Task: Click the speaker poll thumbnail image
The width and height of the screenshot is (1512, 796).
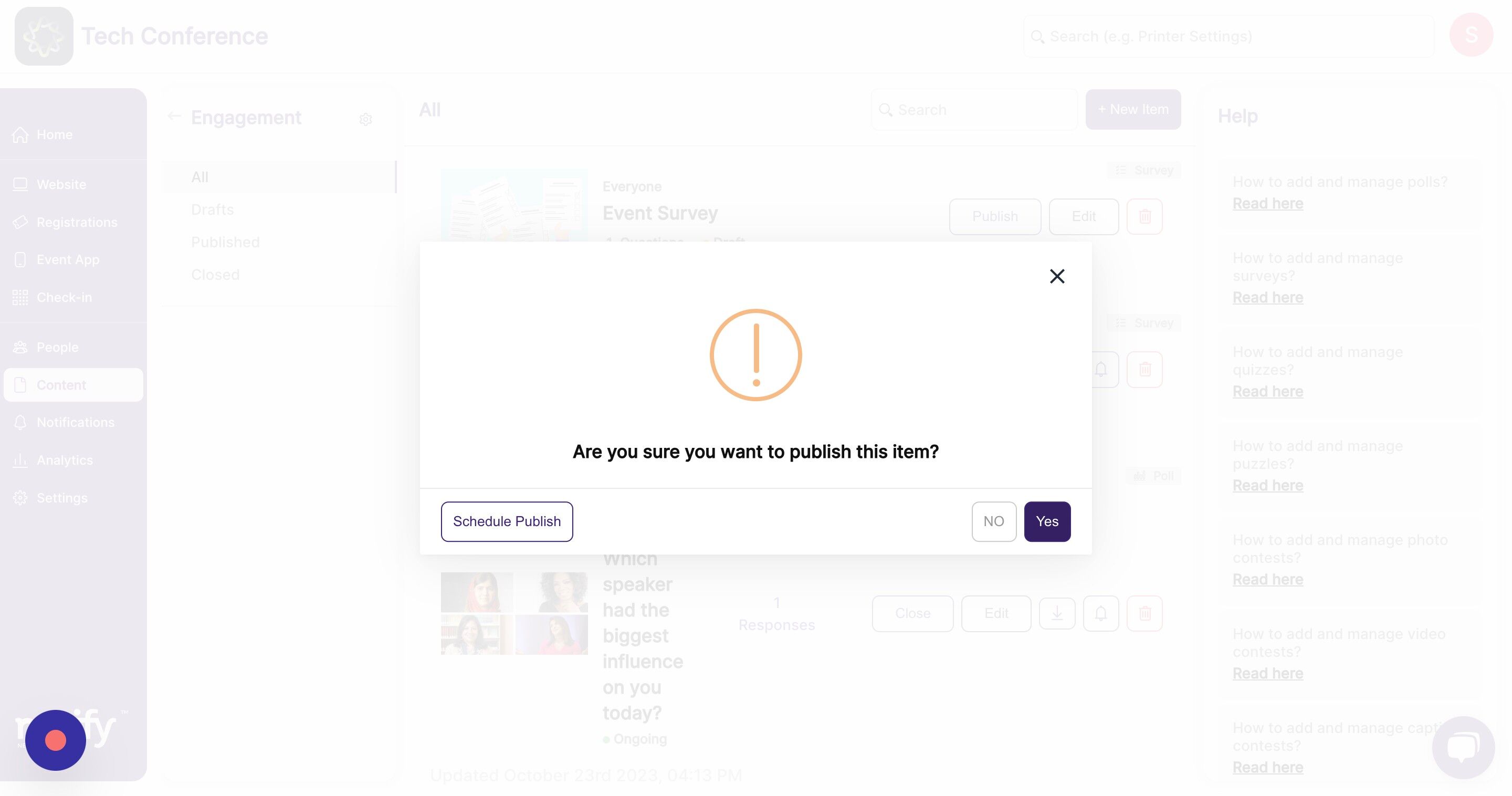Action: coord(514,613)
